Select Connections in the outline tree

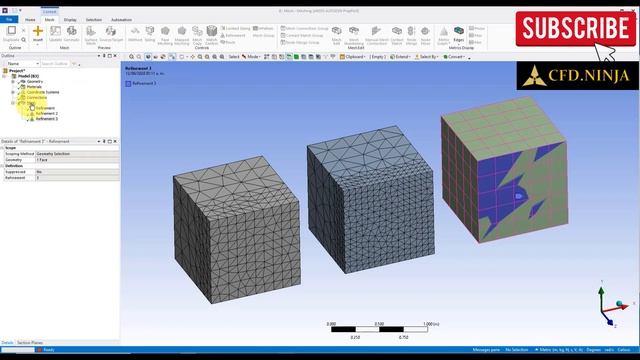coord(37,98)
